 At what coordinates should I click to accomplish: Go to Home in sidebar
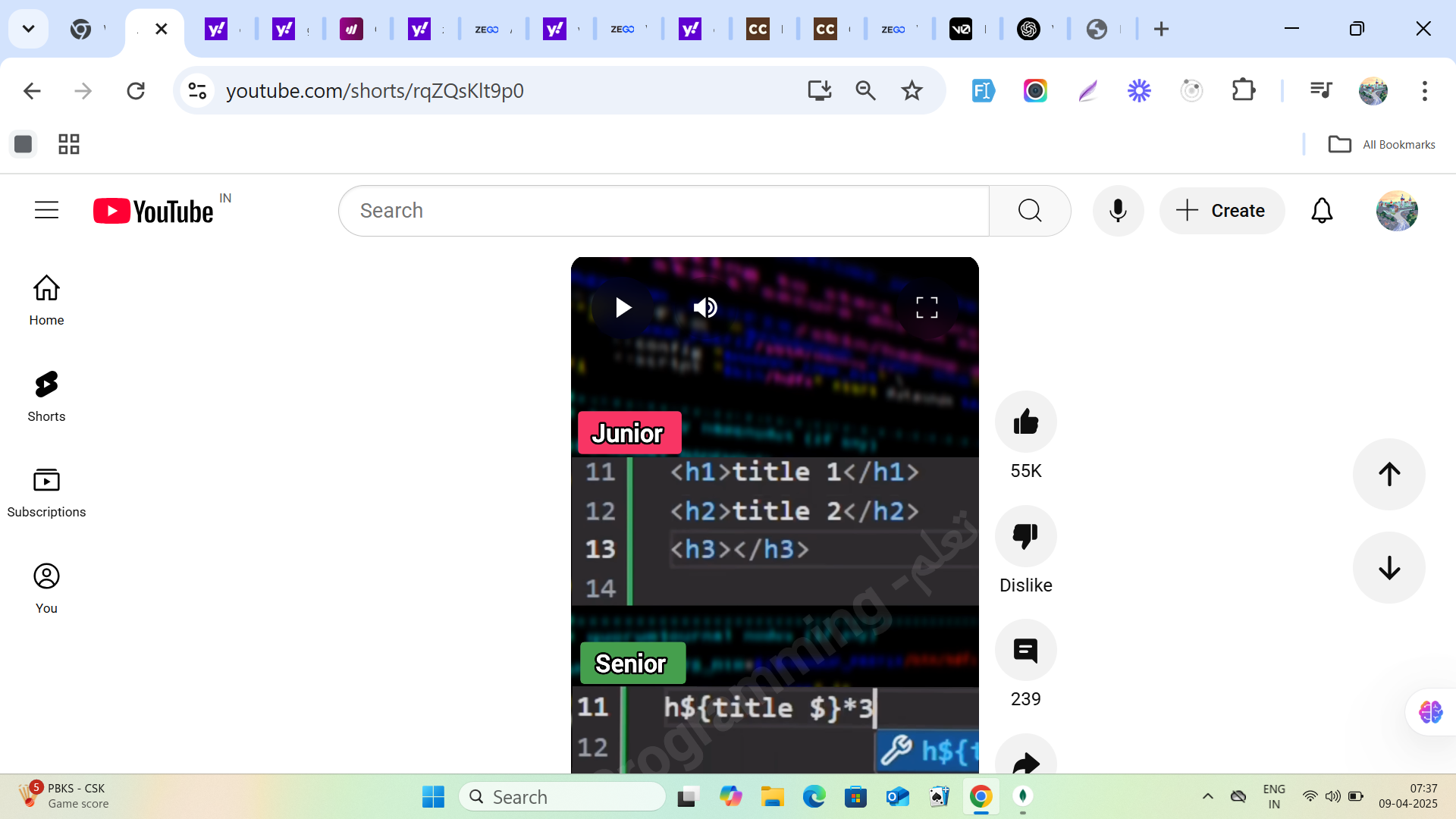46,300
